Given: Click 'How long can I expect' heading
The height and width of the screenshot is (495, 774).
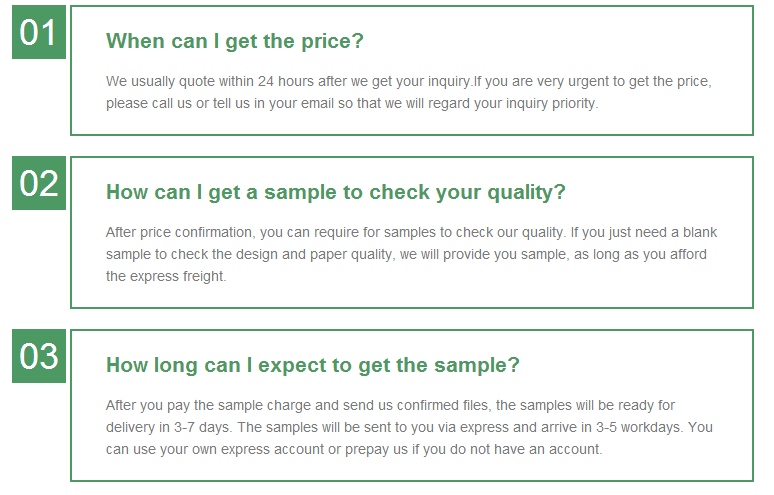Looking at the screenshot, I should pos(313,366).
